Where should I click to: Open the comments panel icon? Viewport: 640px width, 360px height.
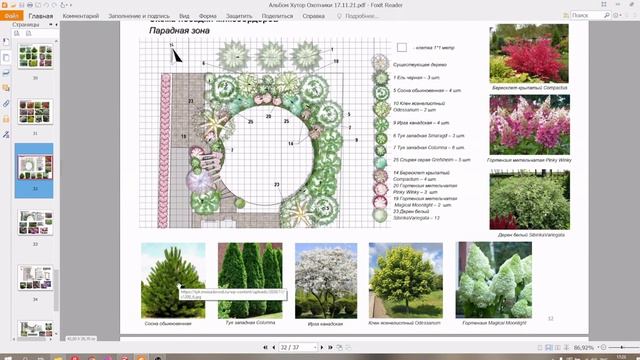(x=6, y=88)
